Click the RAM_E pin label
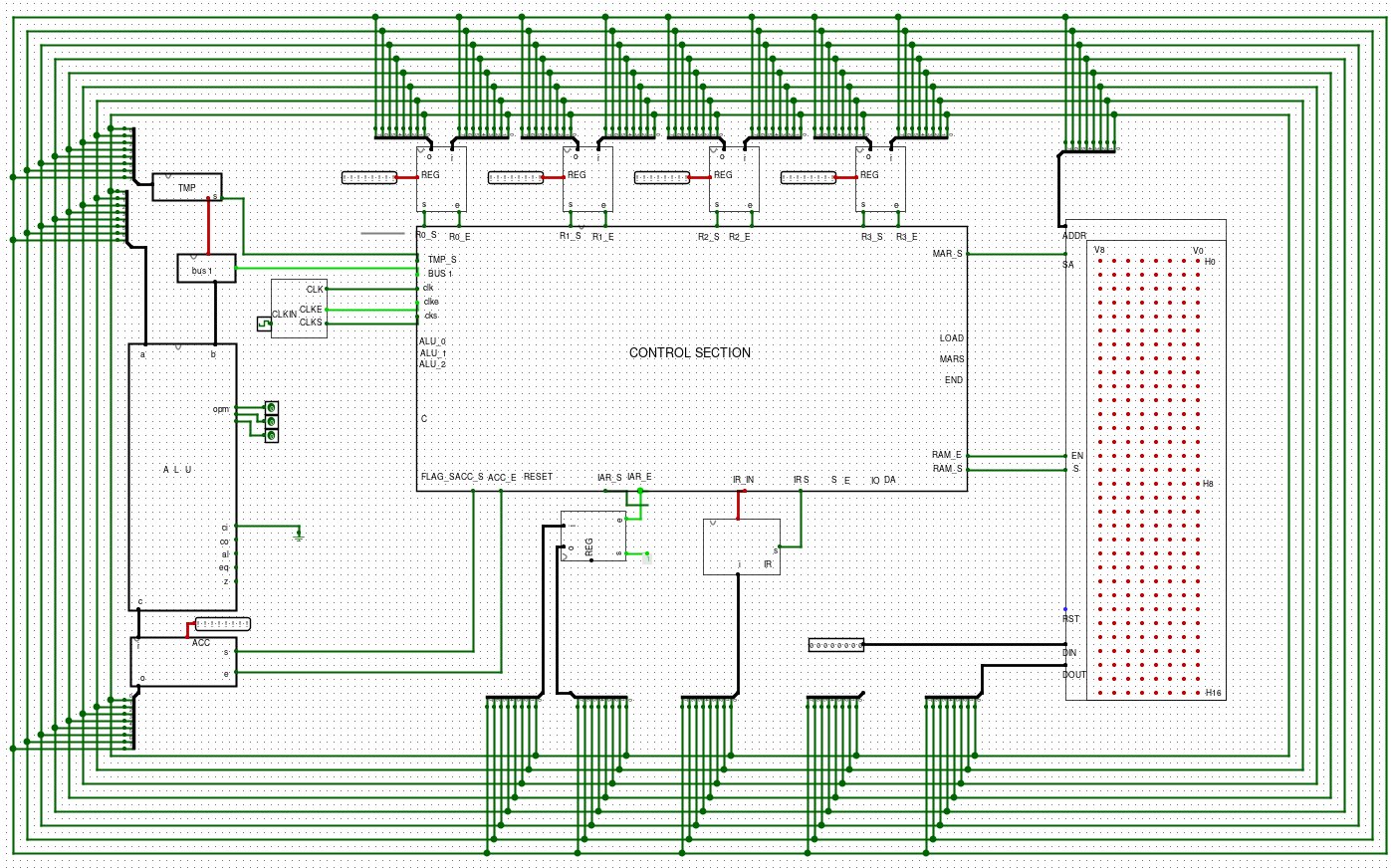This screenshot has height=868, width=1391. click(x=947, y=455)
